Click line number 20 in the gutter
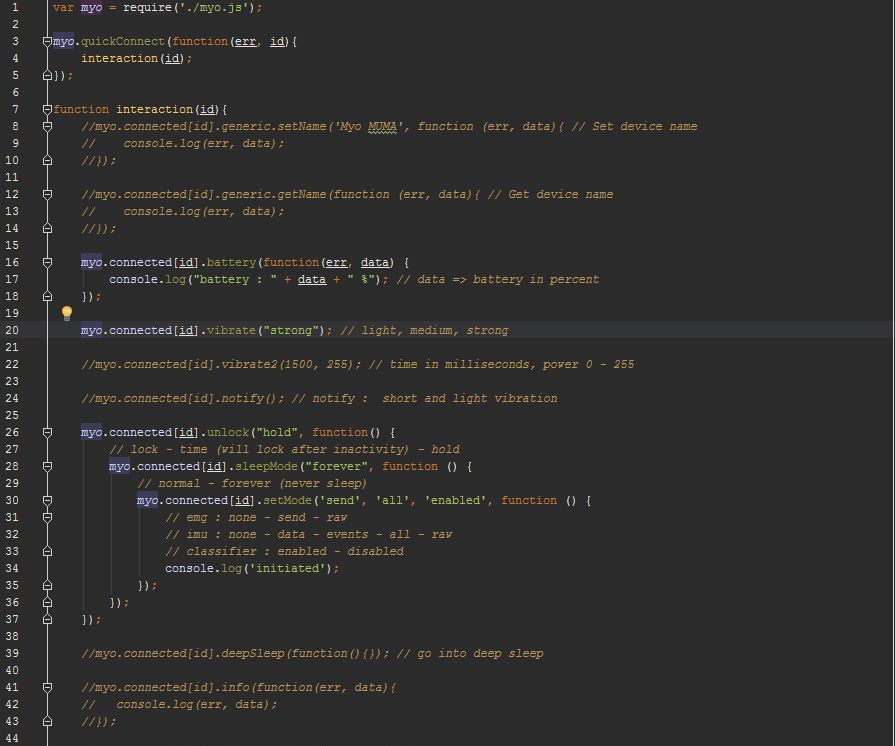895x746 pixels. (x=15, y=330)
